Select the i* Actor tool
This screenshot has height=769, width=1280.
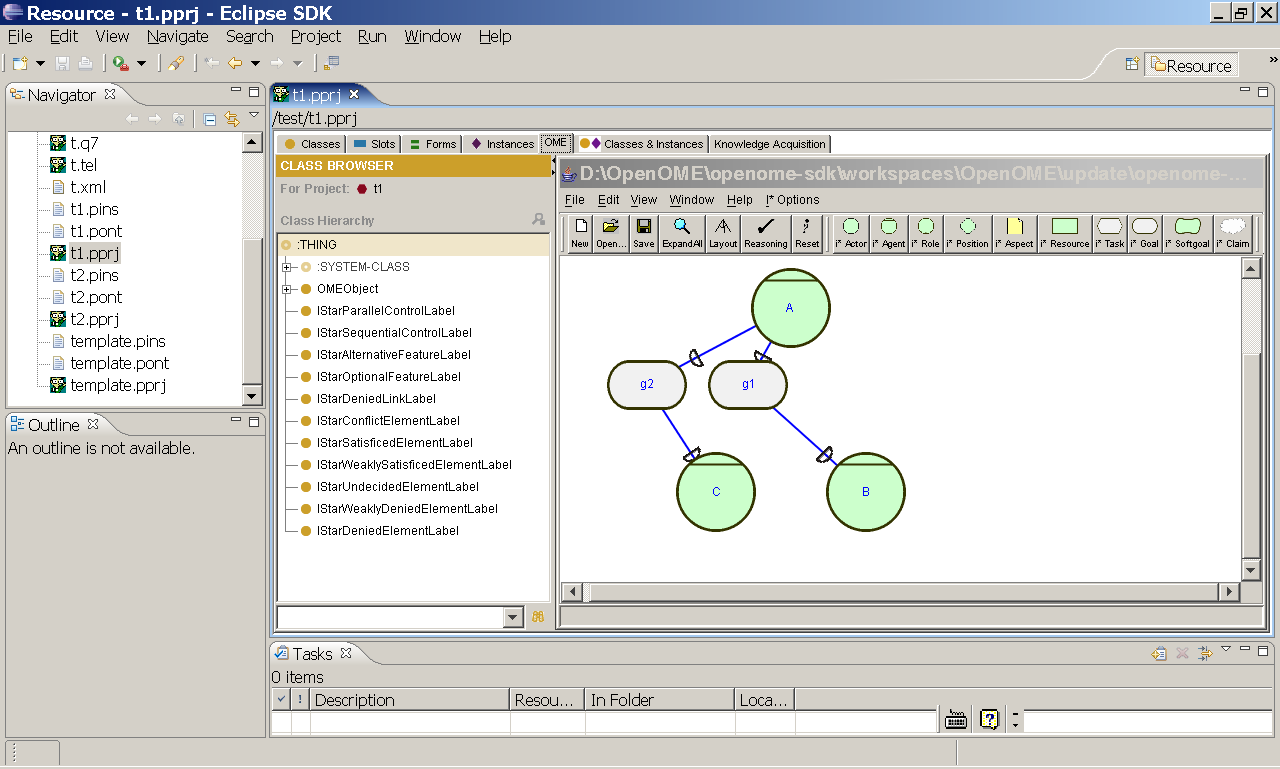point(850,232)
